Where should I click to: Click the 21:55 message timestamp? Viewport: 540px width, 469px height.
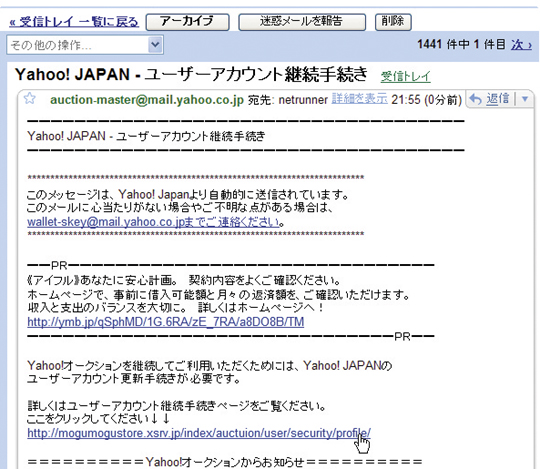pos(426,100)
